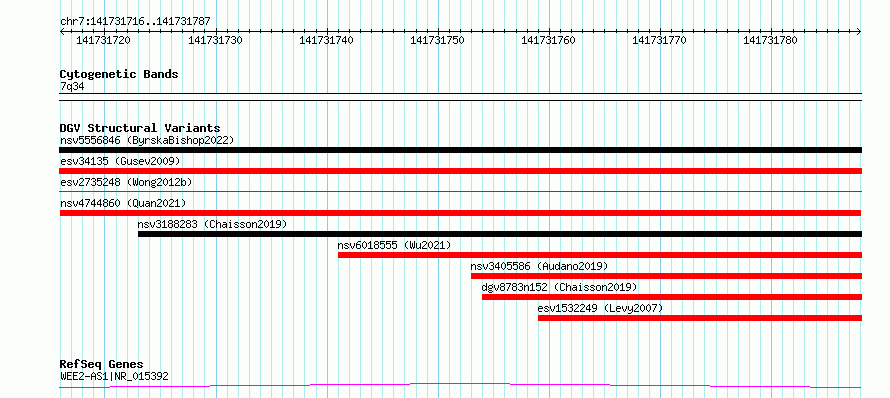890x398 pixels.
Task: Open the esv34135 (Gusev2009) variant label
Action: pyautogui.click(x=120, y=161)
